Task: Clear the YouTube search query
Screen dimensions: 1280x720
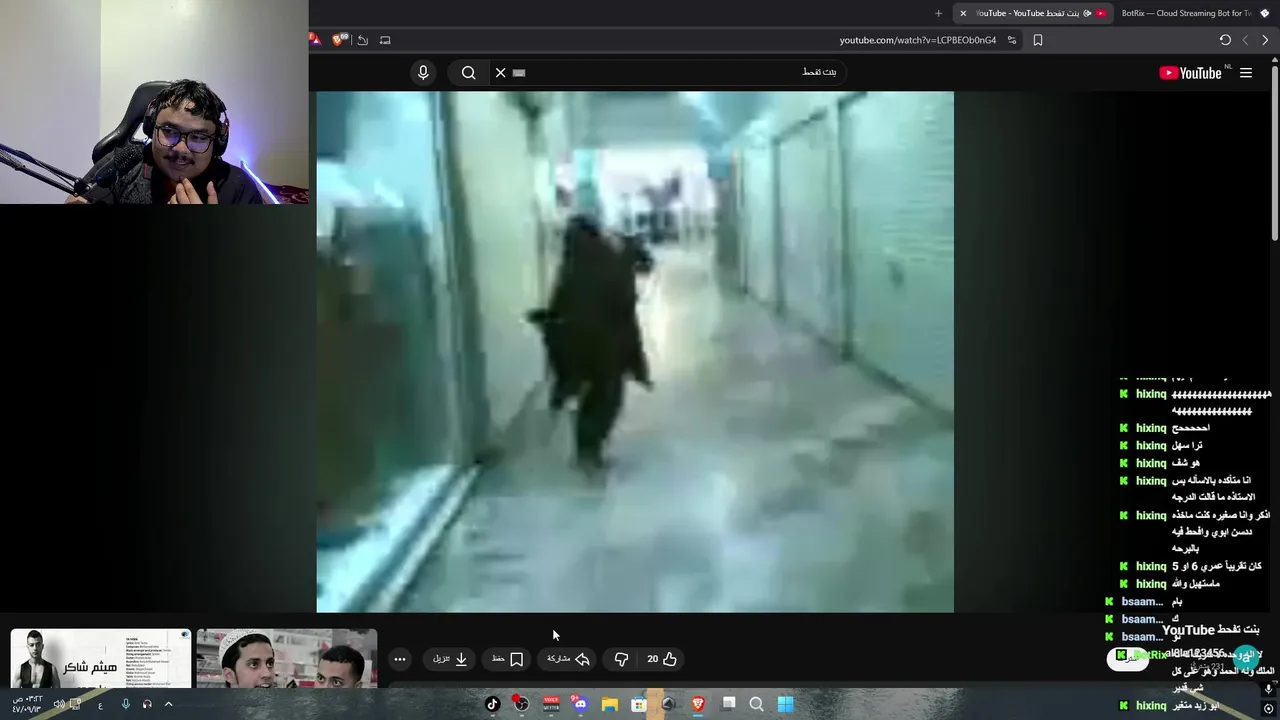Action: [x=500, y=72]
